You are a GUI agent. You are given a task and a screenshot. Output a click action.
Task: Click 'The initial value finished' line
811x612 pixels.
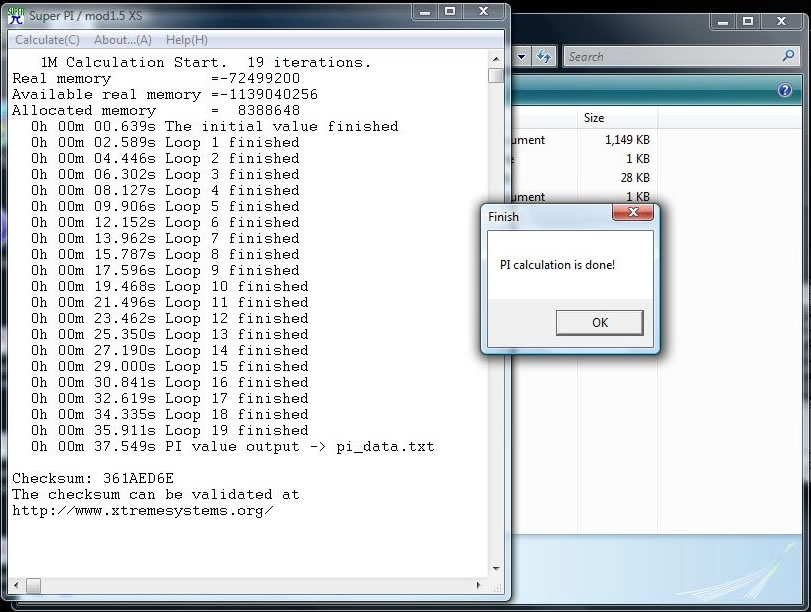(x=215, y=127)
